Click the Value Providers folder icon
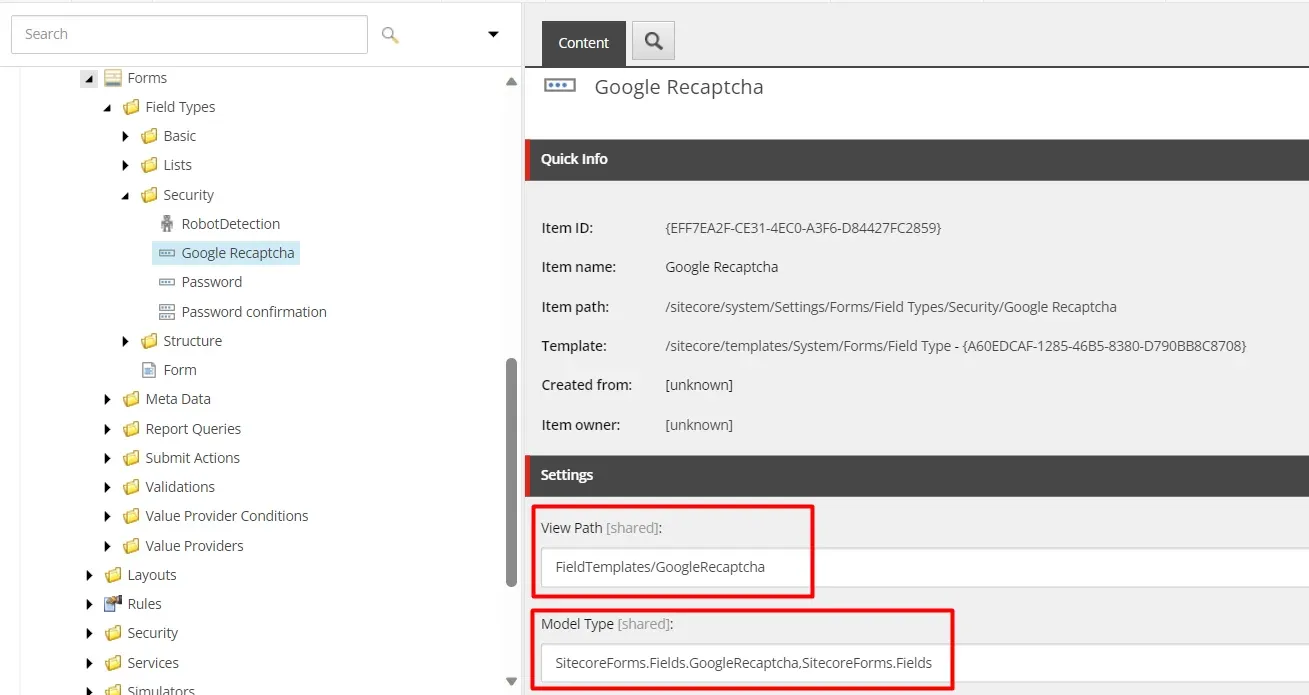 (131, 546)
